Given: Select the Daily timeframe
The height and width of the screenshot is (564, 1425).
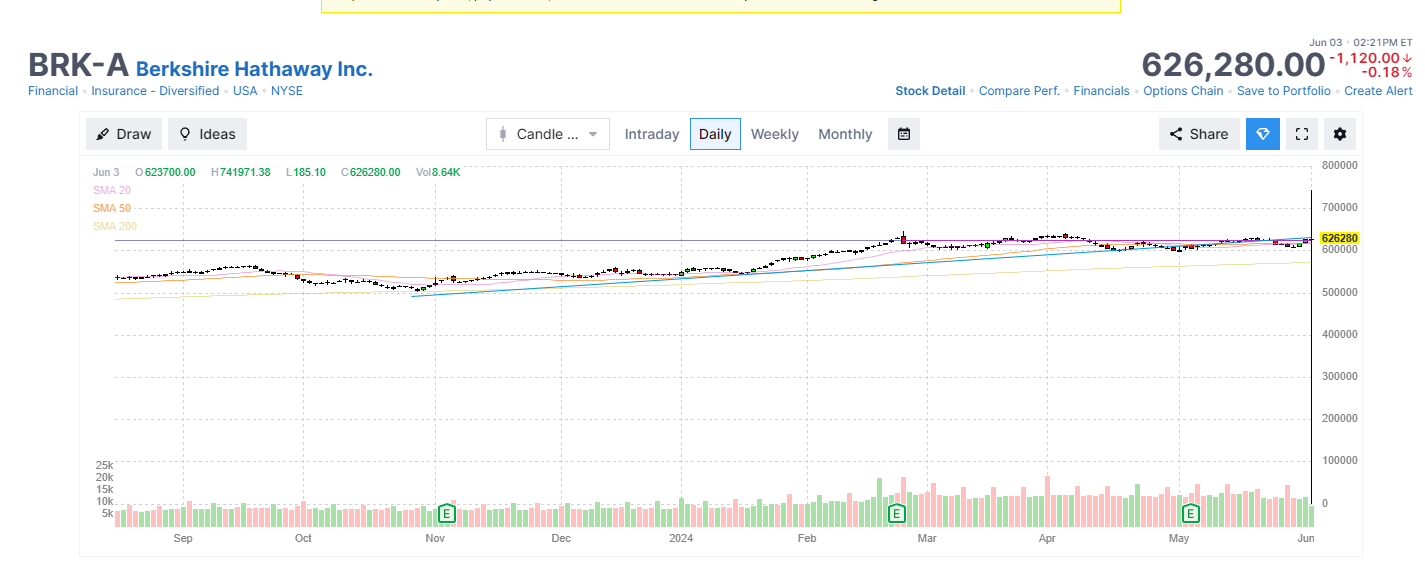Looking at the screenshot, I should [x=715, y=134].
